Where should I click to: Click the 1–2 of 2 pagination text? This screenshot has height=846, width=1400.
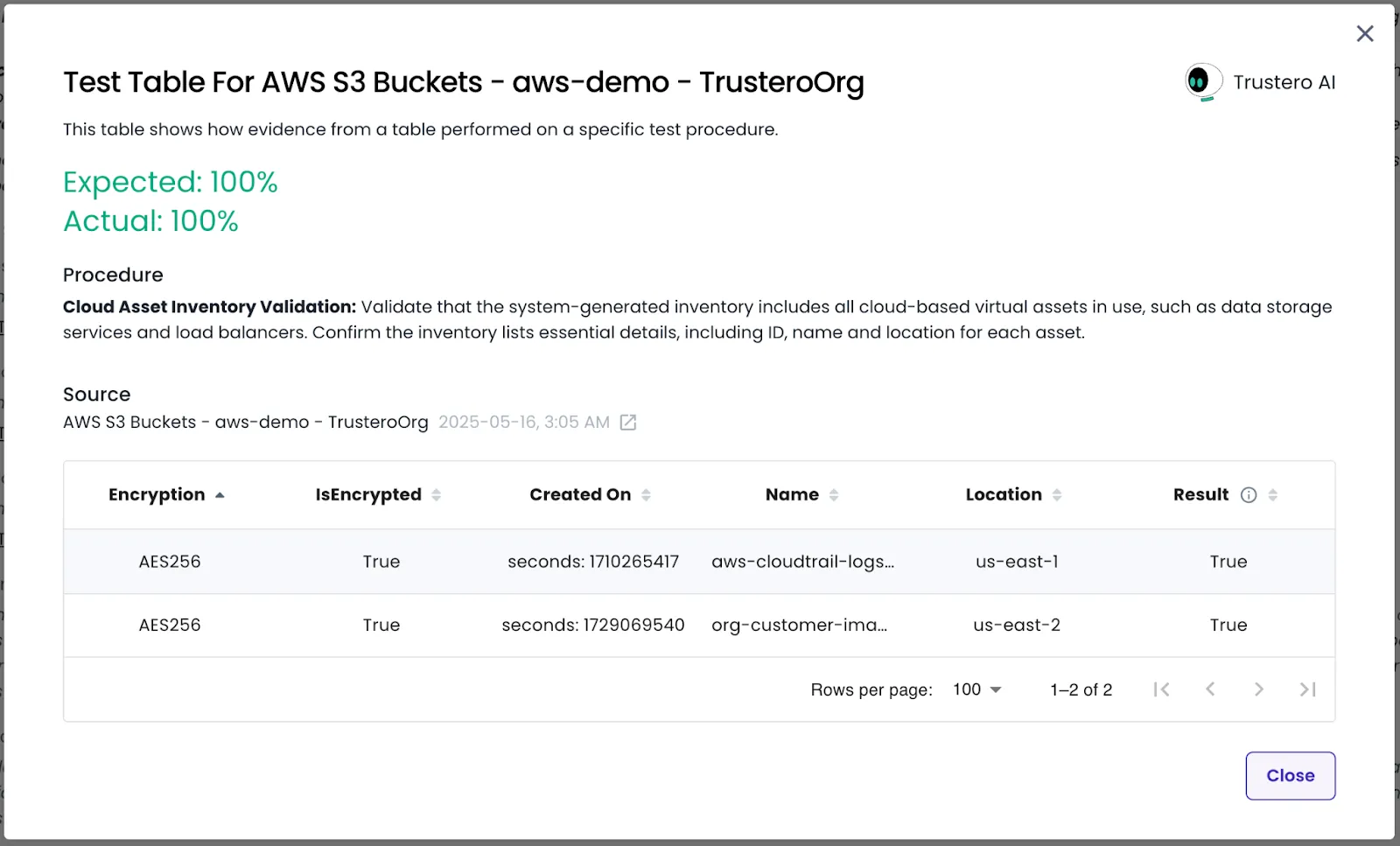(x=1081, y=689)
